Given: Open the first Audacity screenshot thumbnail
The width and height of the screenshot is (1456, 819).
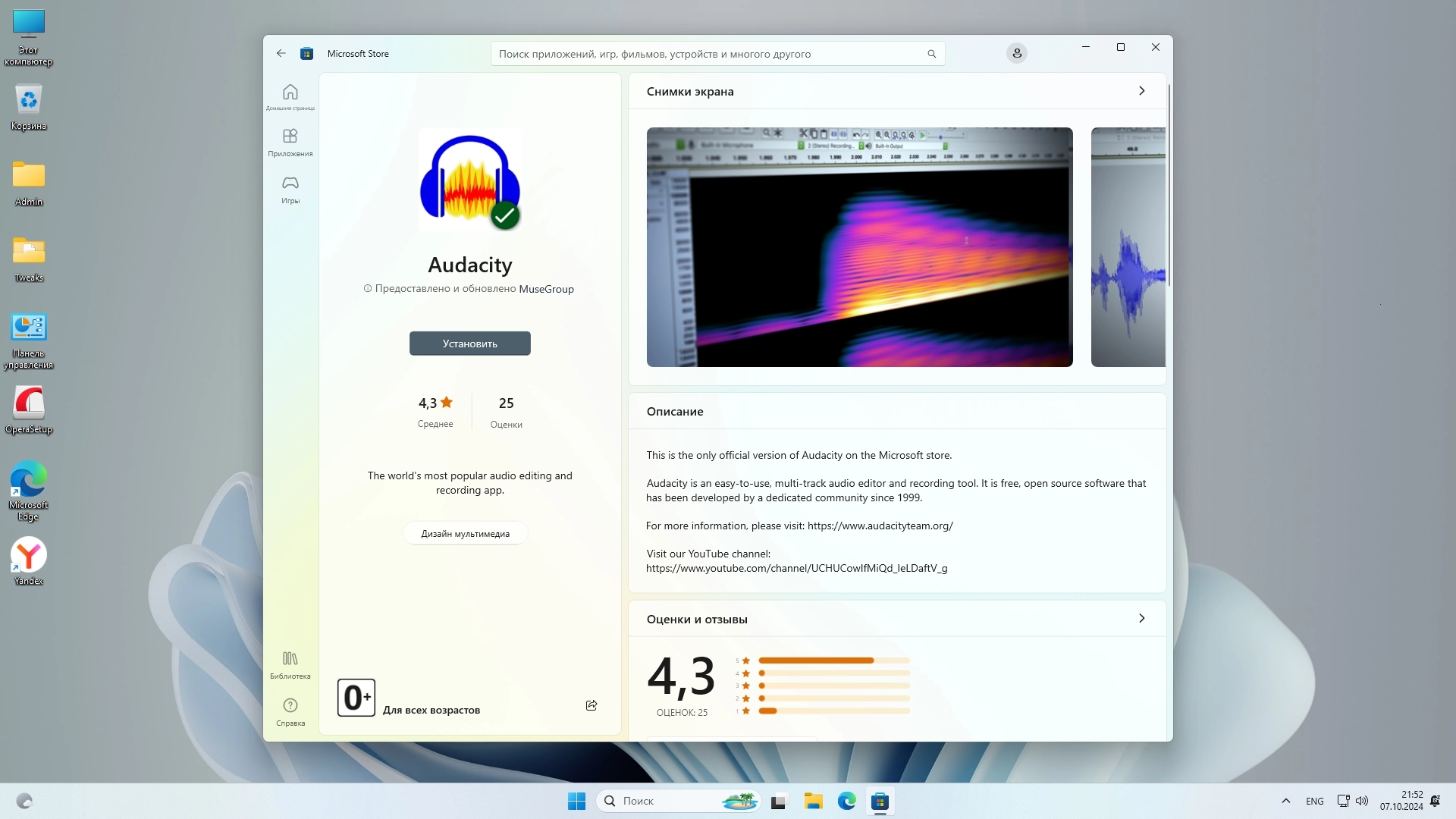Looking at the screenshot, I should (859, 247).
